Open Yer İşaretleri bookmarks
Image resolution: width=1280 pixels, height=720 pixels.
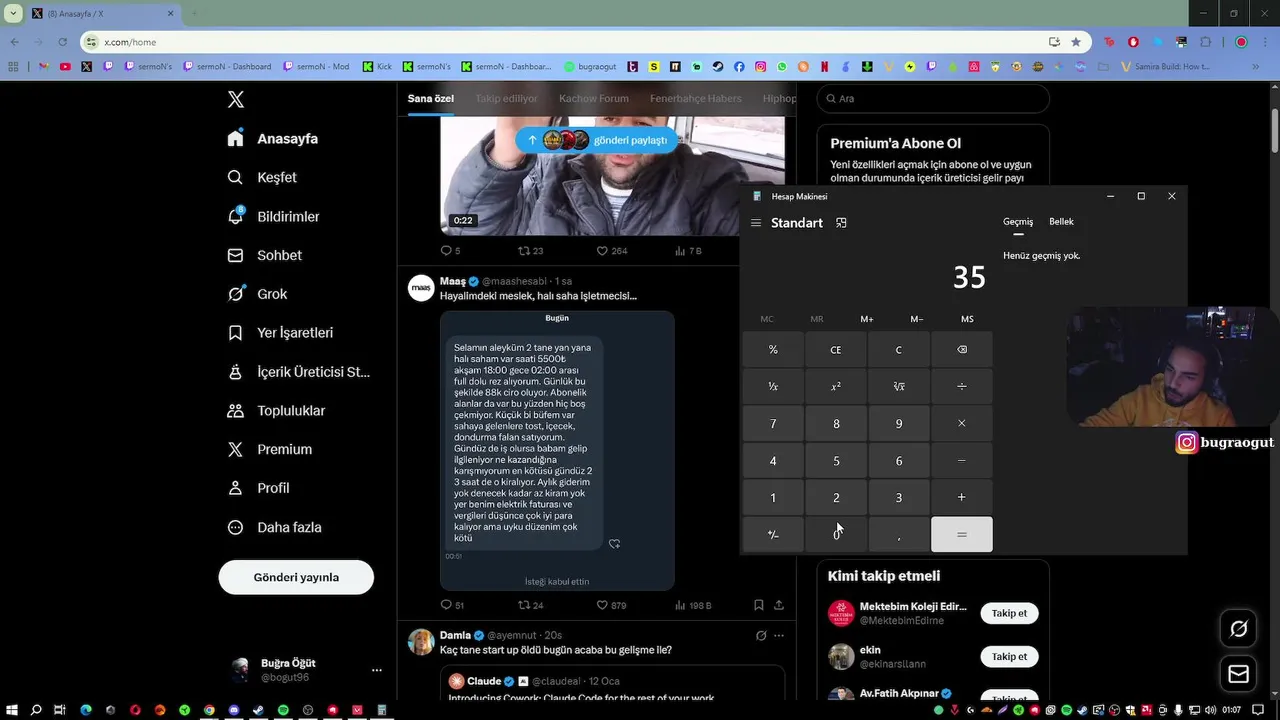(280, 332)
